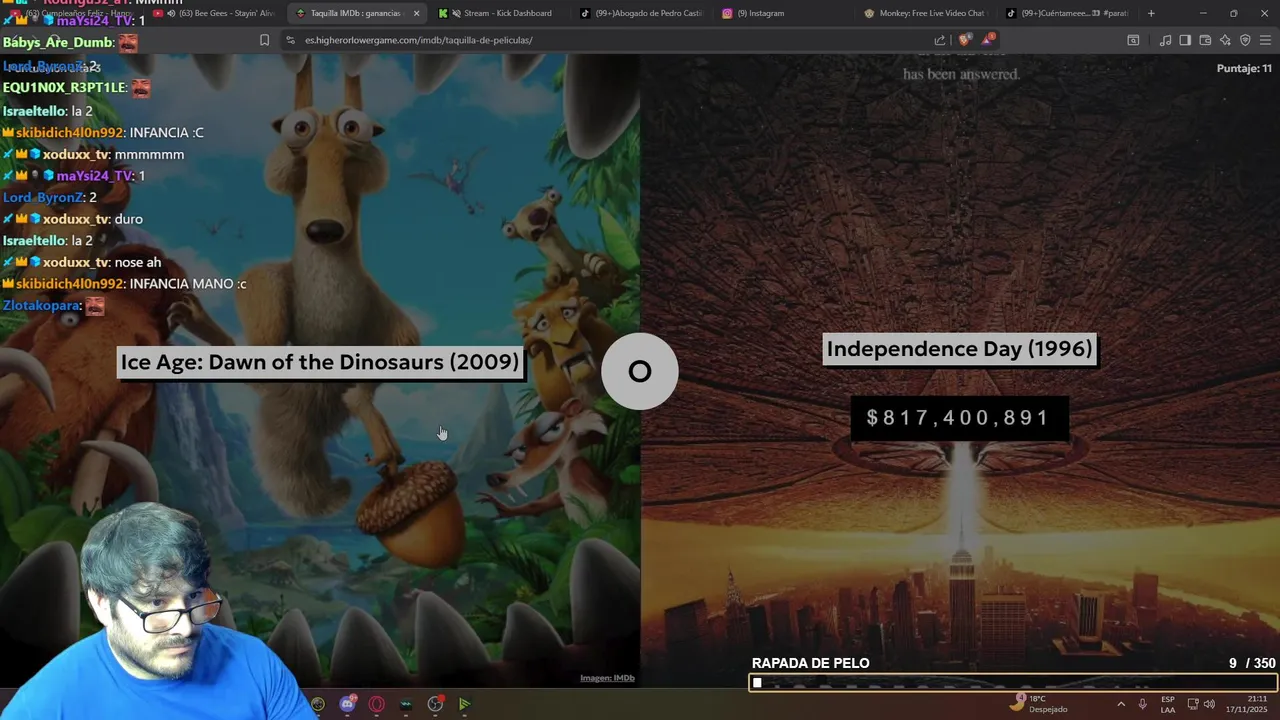The width and height of the screenshot is (1280, 720).
Task: Open Discord from the taskbar
Action: point(347,704)
